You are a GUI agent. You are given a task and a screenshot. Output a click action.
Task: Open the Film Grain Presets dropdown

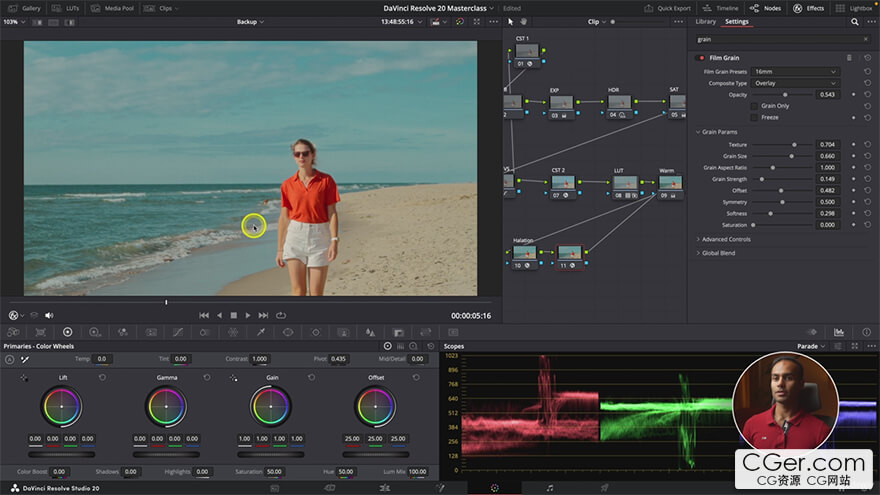[x=795, y=72]
